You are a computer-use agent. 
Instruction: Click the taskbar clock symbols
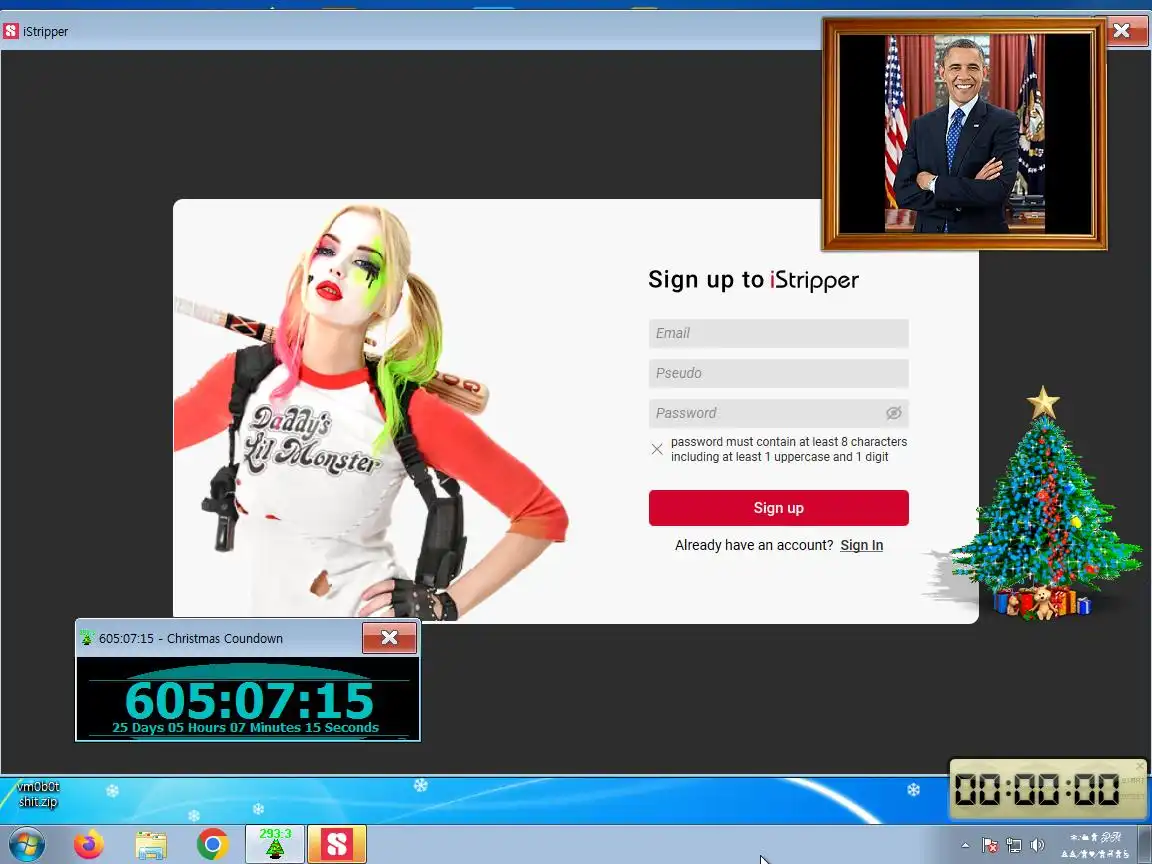(1095, 846)
